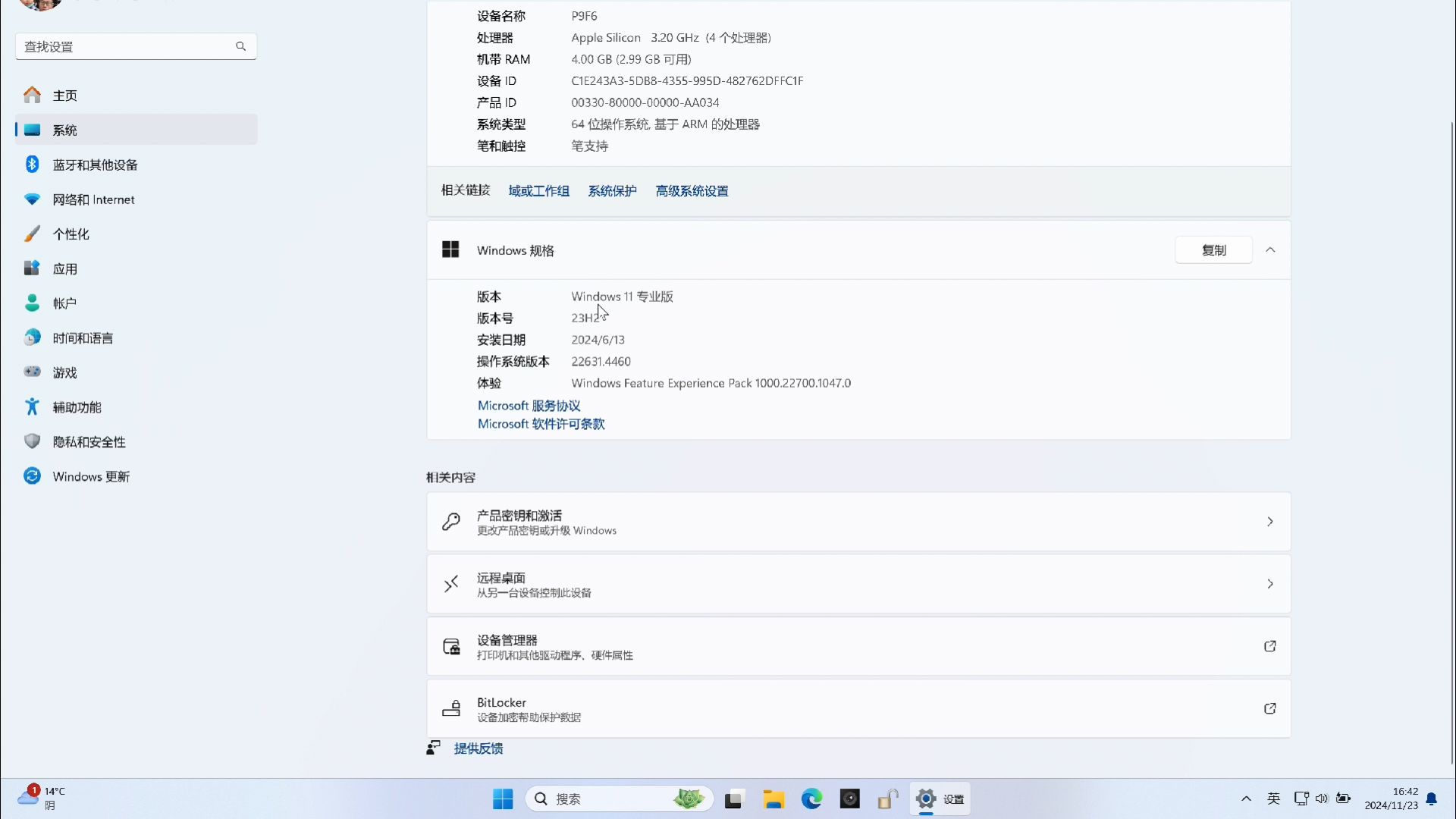Click the 游戏 controller icon

pyautogui.click(x=32, y=372)
